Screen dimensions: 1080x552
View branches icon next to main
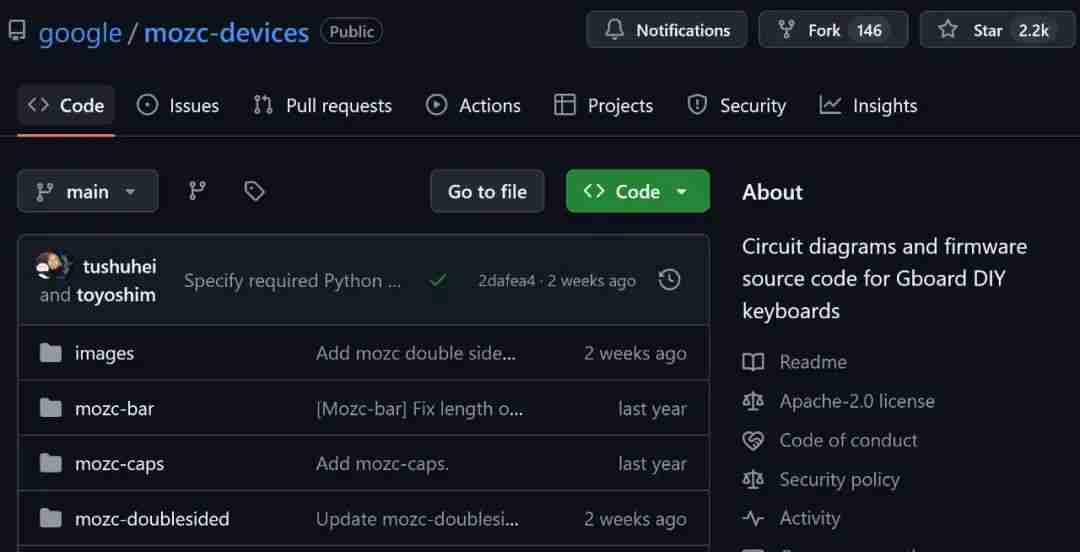tap(197, 191)
